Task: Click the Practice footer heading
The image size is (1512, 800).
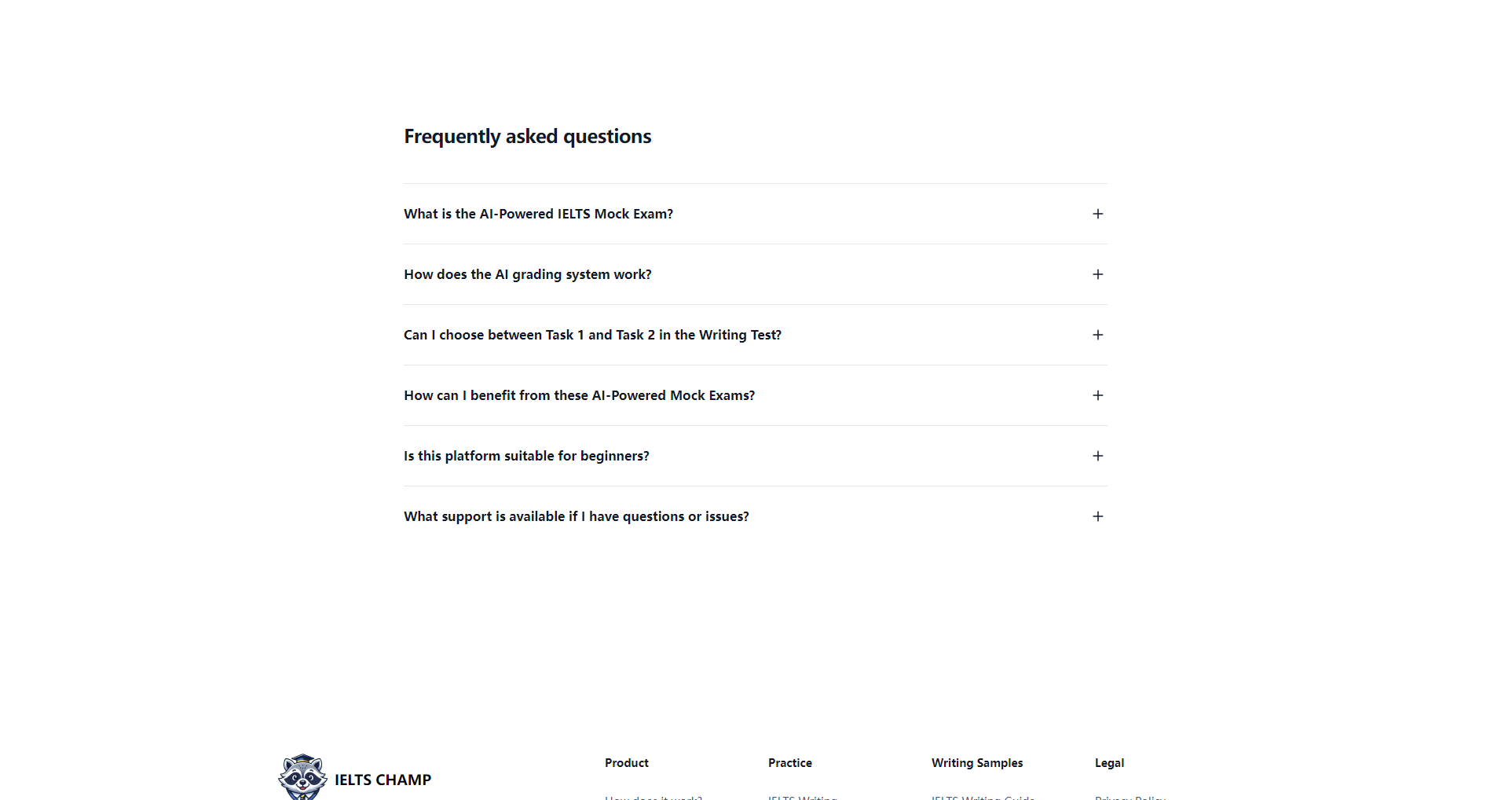Action: coord(789,763)
